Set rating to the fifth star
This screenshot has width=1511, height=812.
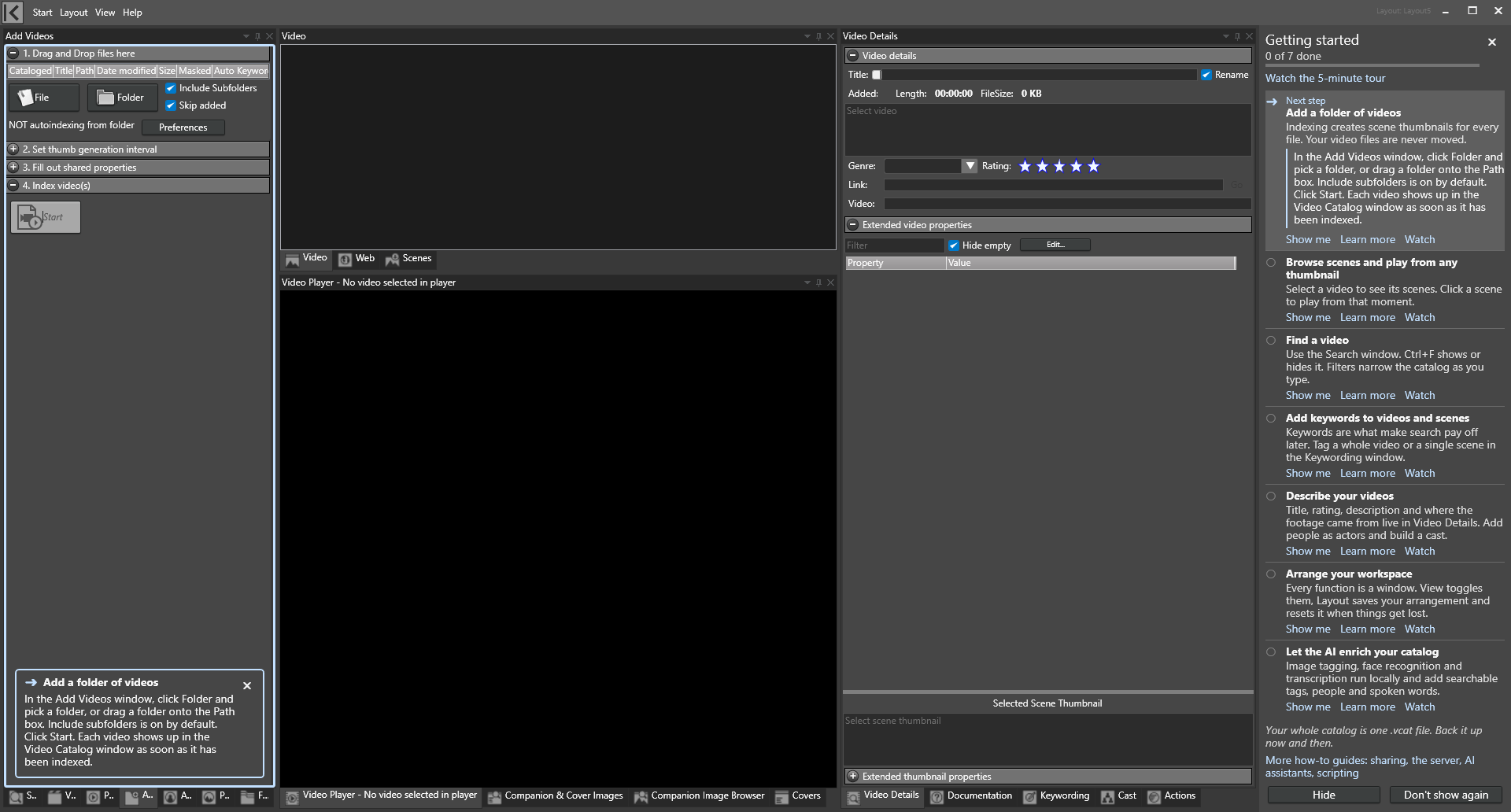pos(1093,166)
